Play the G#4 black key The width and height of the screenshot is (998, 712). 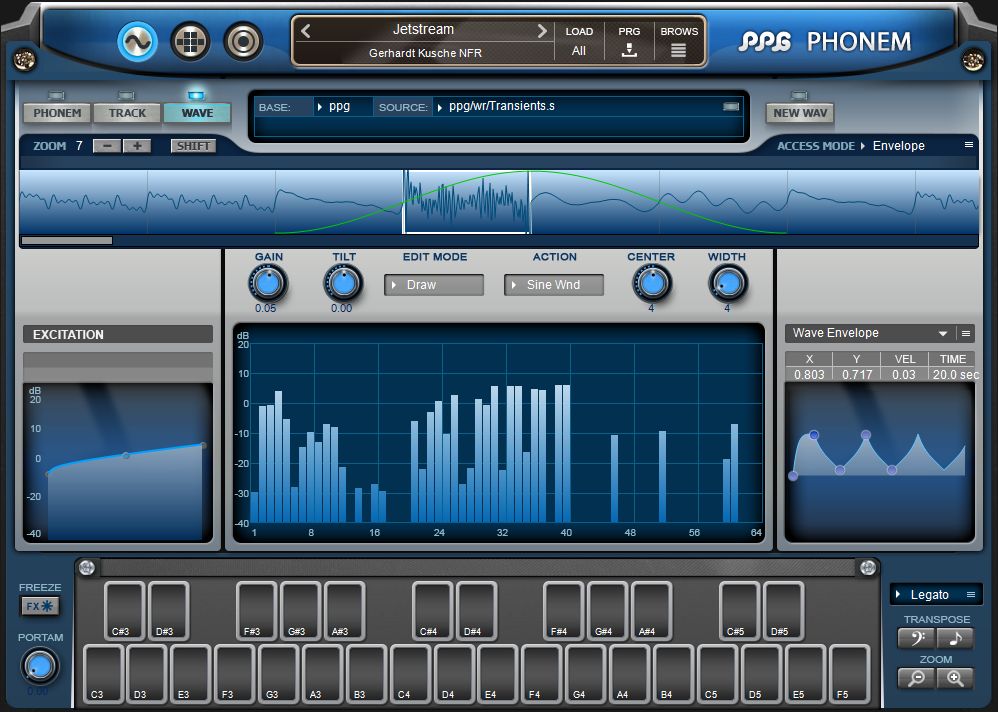[607, 610]
